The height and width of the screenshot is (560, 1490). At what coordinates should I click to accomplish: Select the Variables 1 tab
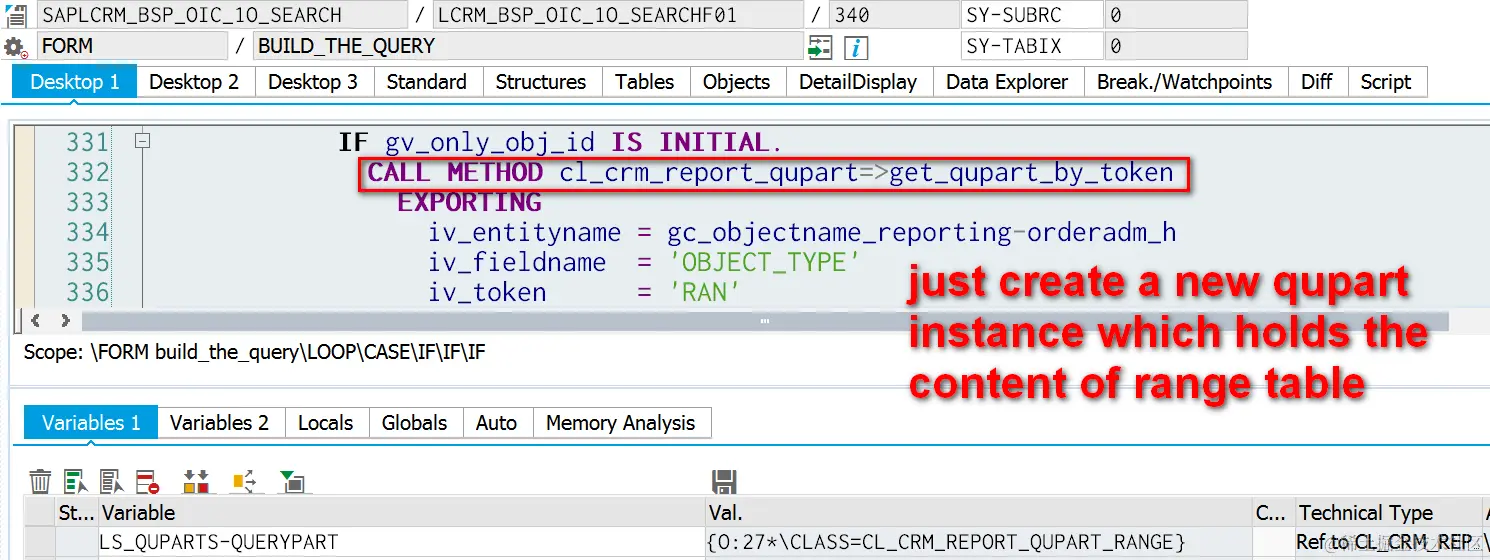[91, 423]
